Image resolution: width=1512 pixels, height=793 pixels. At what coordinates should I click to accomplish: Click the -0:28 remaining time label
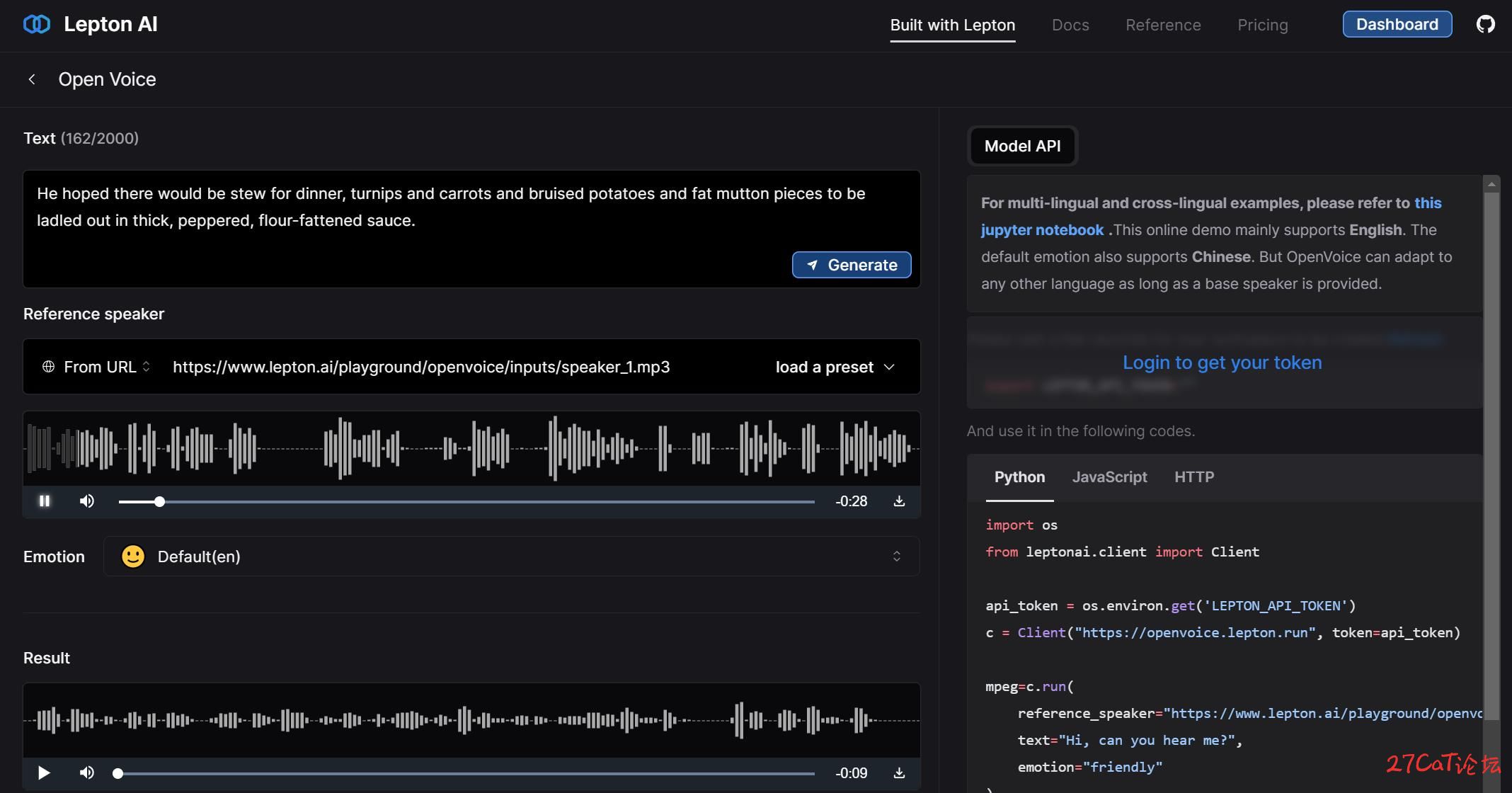pos(851,501)
